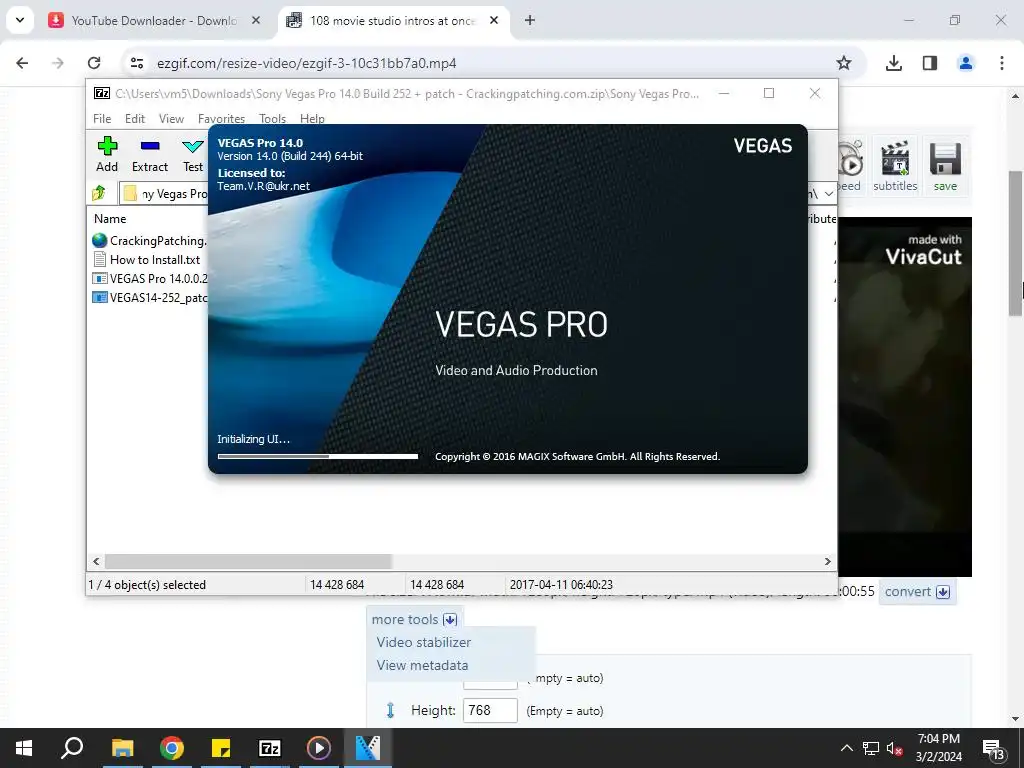Click the muted volume tray icon

point(894,748)
